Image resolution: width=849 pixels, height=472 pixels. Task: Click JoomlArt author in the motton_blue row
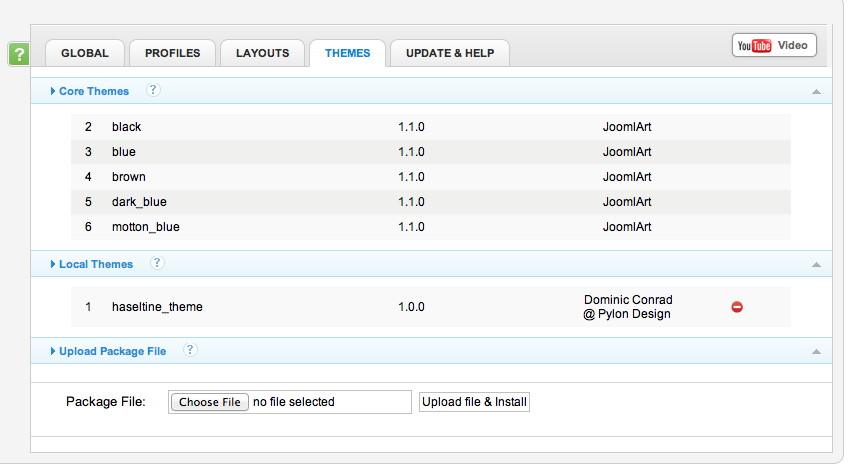click(627, 227)
